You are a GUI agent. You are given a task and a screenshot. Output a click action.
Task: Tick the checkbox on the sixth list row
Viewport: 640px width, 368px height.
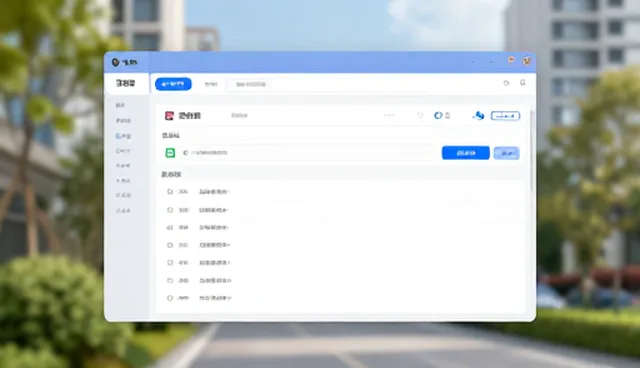170,280
